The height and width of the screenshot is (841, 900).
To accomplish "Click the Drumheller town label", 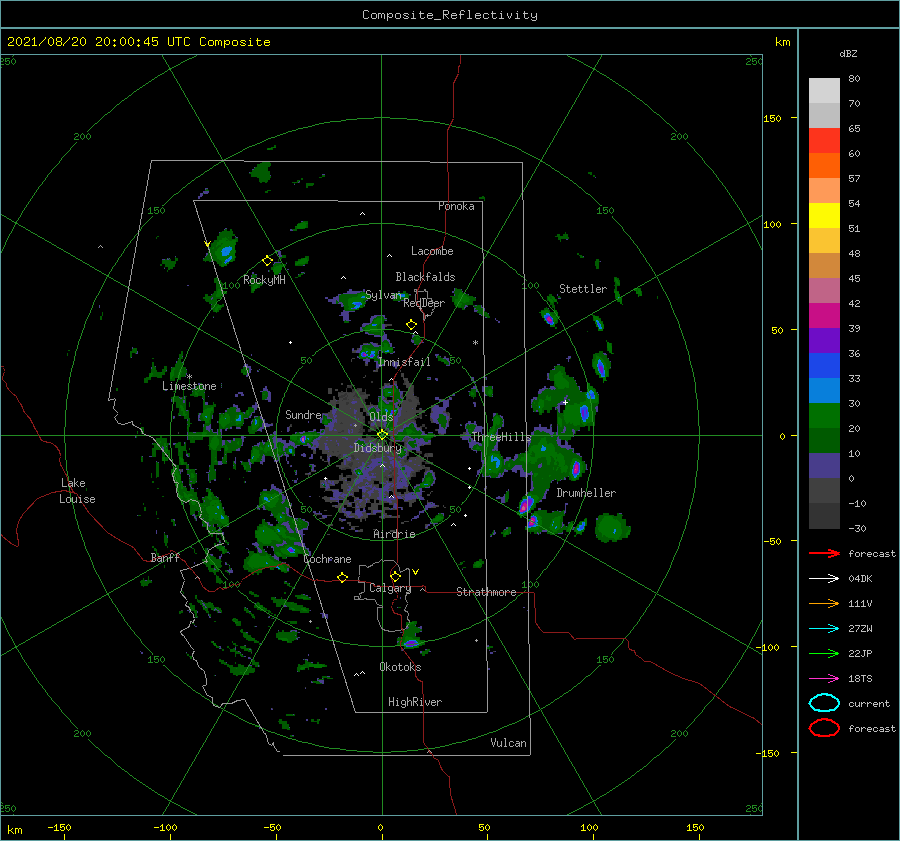I will coord(586,493).
